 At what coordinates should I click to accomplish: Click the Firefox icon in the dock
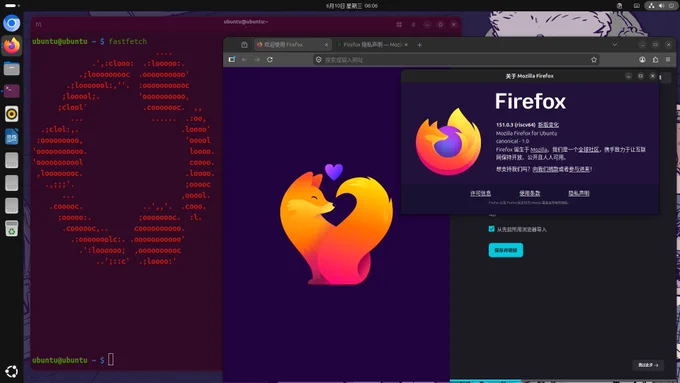click(x=12, y=46)
